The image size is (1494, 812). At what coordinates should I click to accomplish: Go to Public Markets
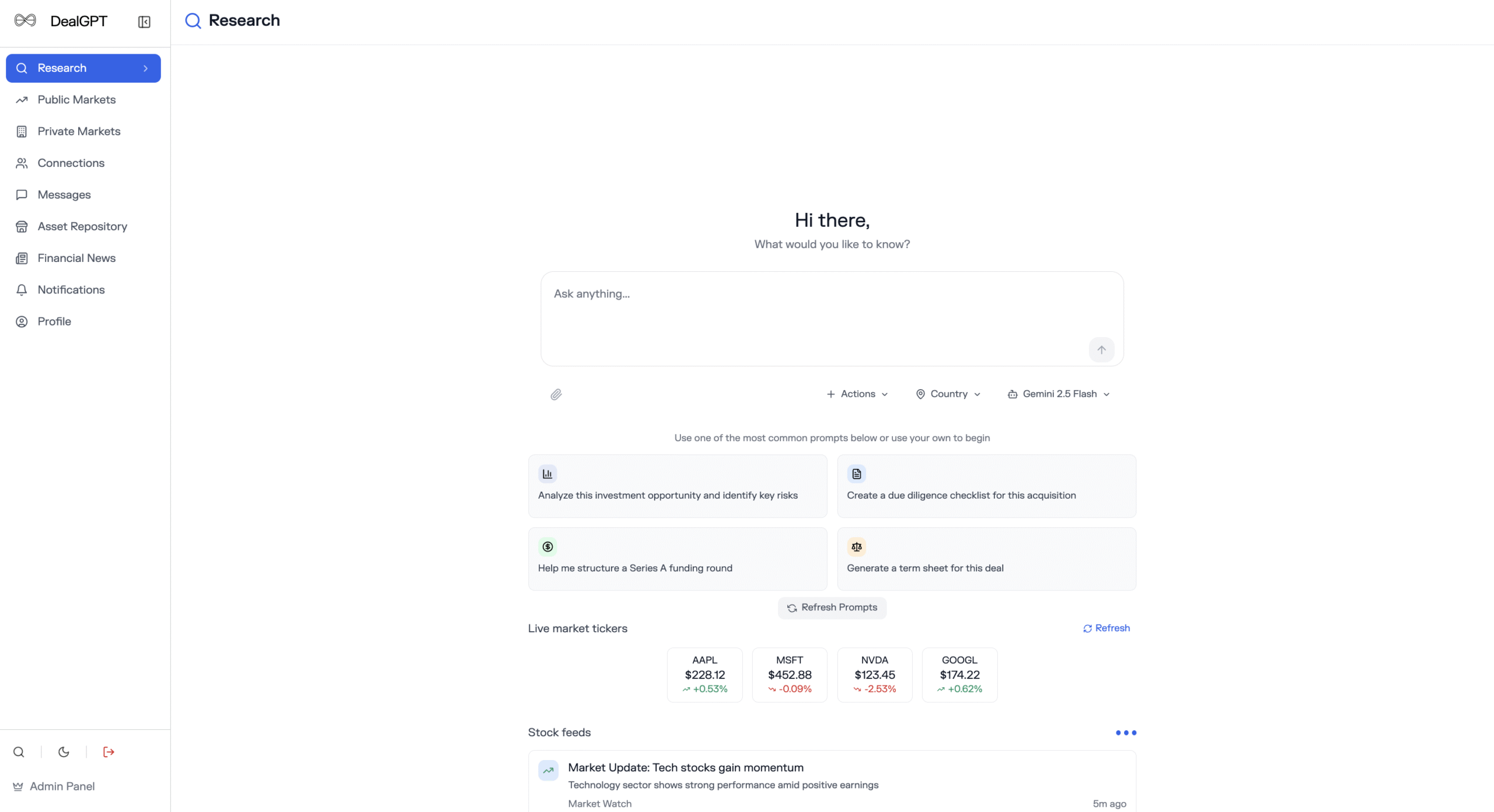point(76,100)
